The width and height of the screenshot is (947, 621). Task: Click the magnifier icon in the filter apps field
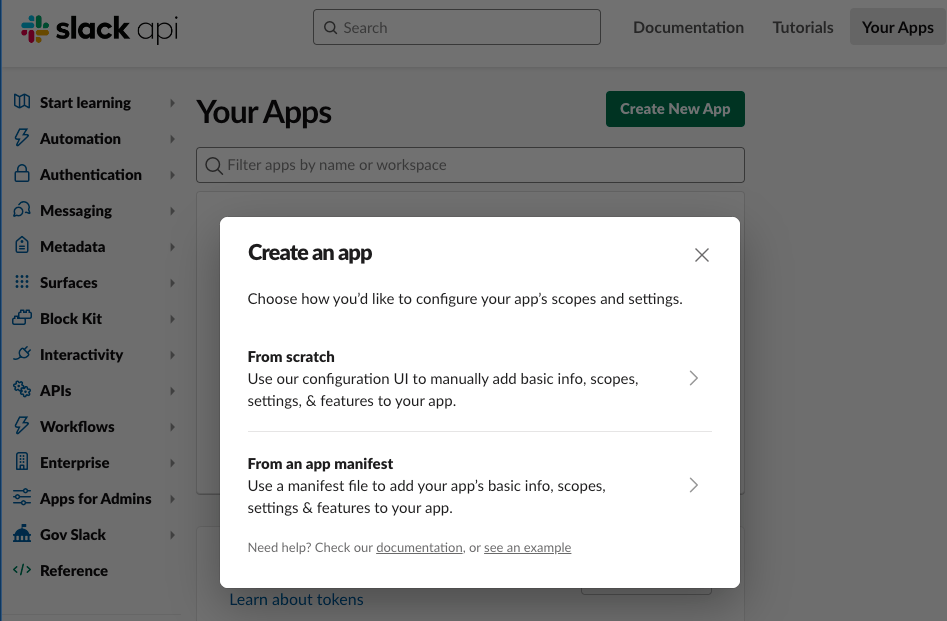214,165
